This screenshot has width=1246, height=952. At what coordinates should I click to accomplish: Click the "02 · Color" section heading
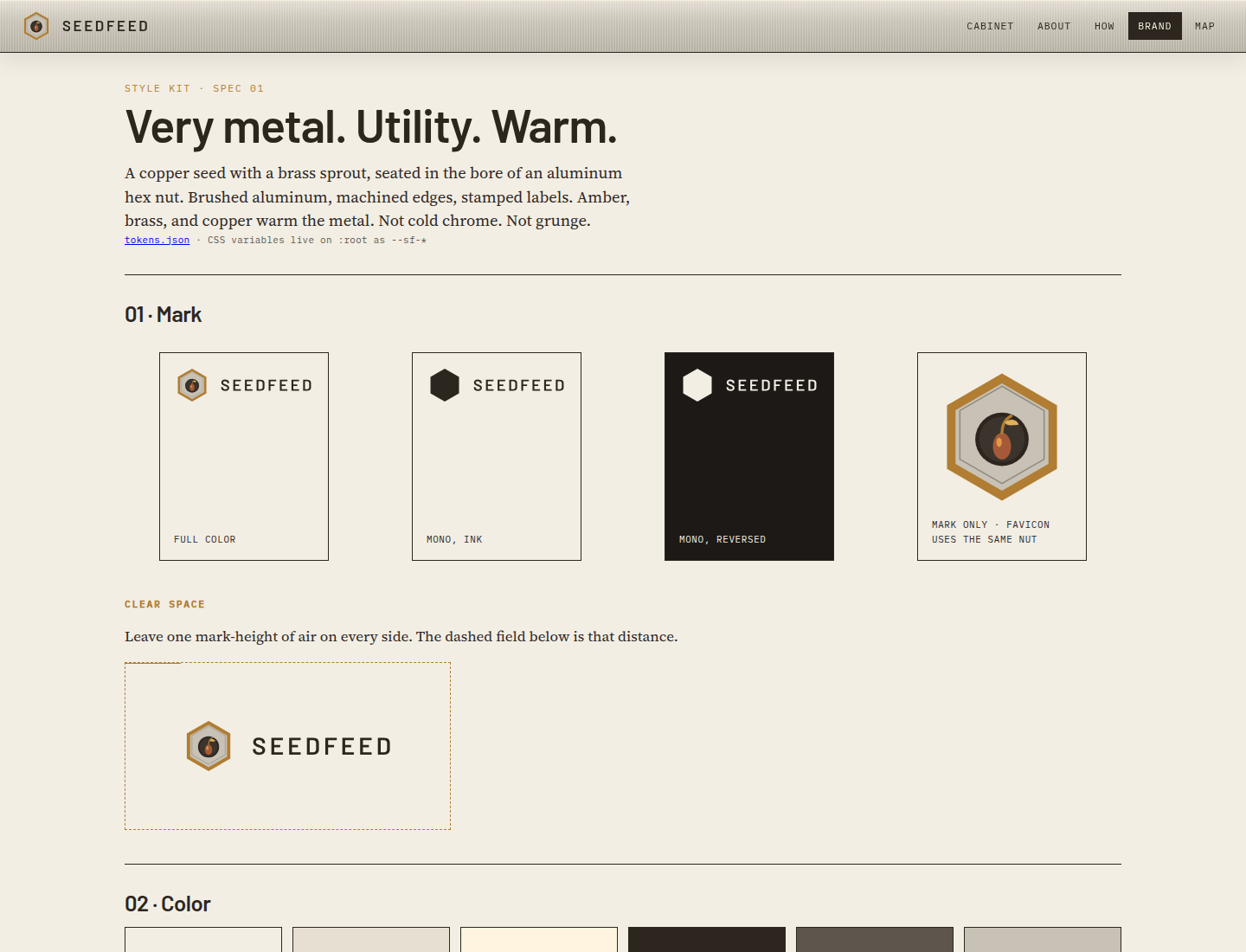pos(168,904)
